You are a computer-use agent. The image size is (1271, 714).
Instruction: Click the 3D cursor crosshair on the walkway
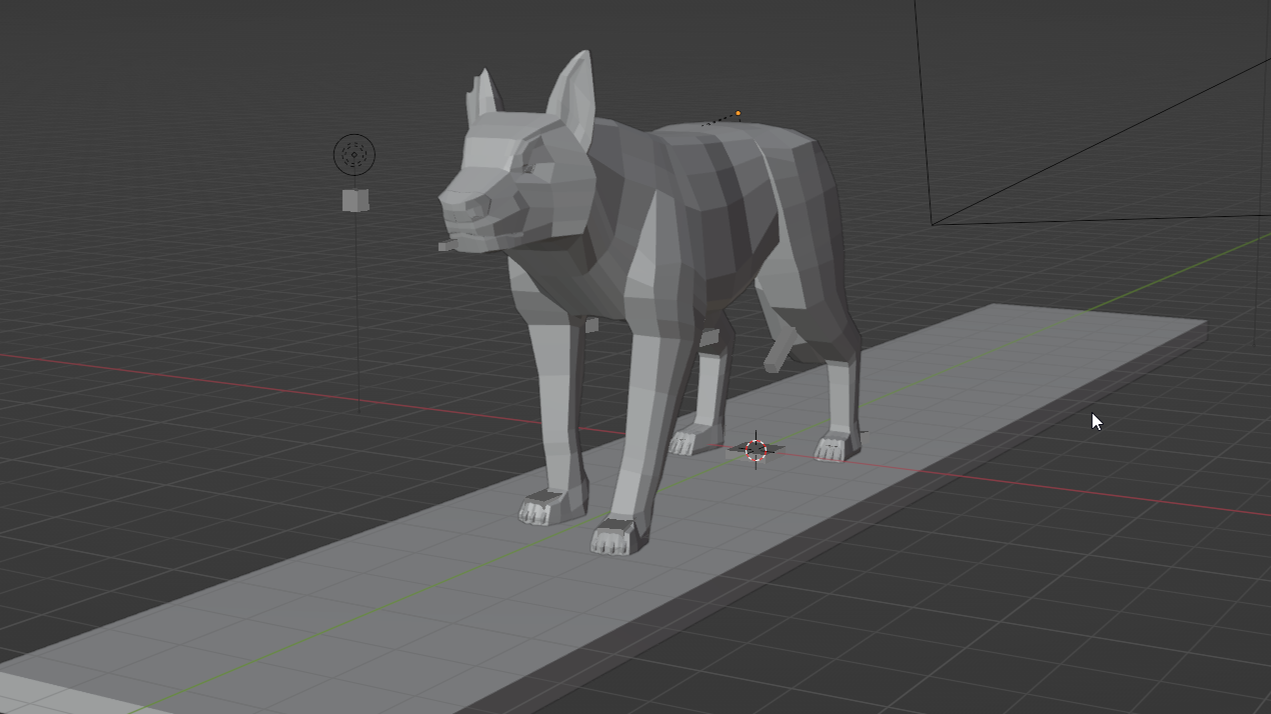coord(756,452)
